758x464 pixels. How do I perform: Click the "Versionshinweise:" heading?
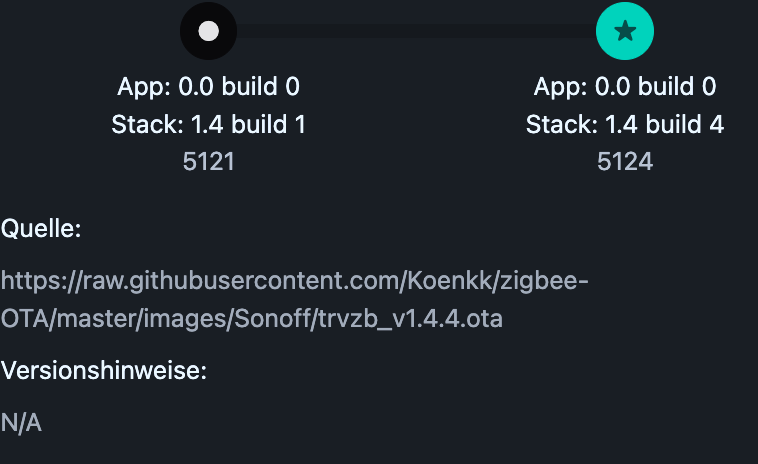pos(103,371)
